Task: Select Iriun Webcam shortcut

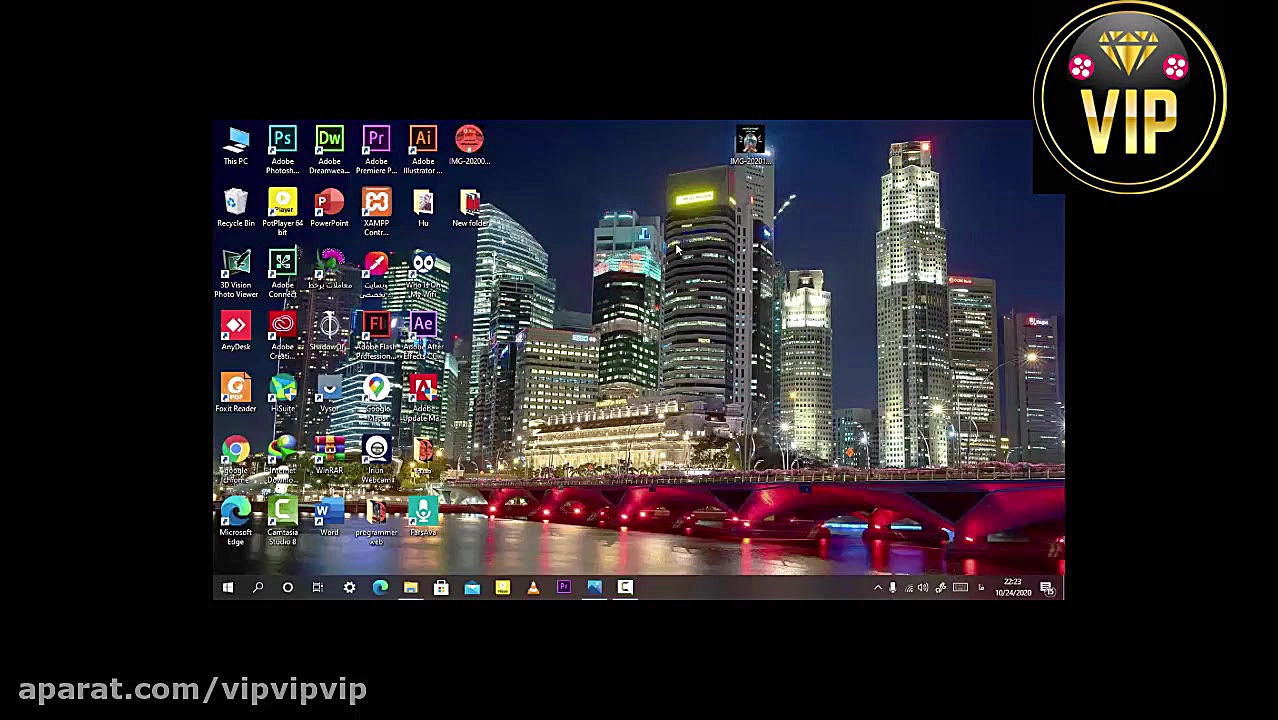Action: tap(376, 459)
